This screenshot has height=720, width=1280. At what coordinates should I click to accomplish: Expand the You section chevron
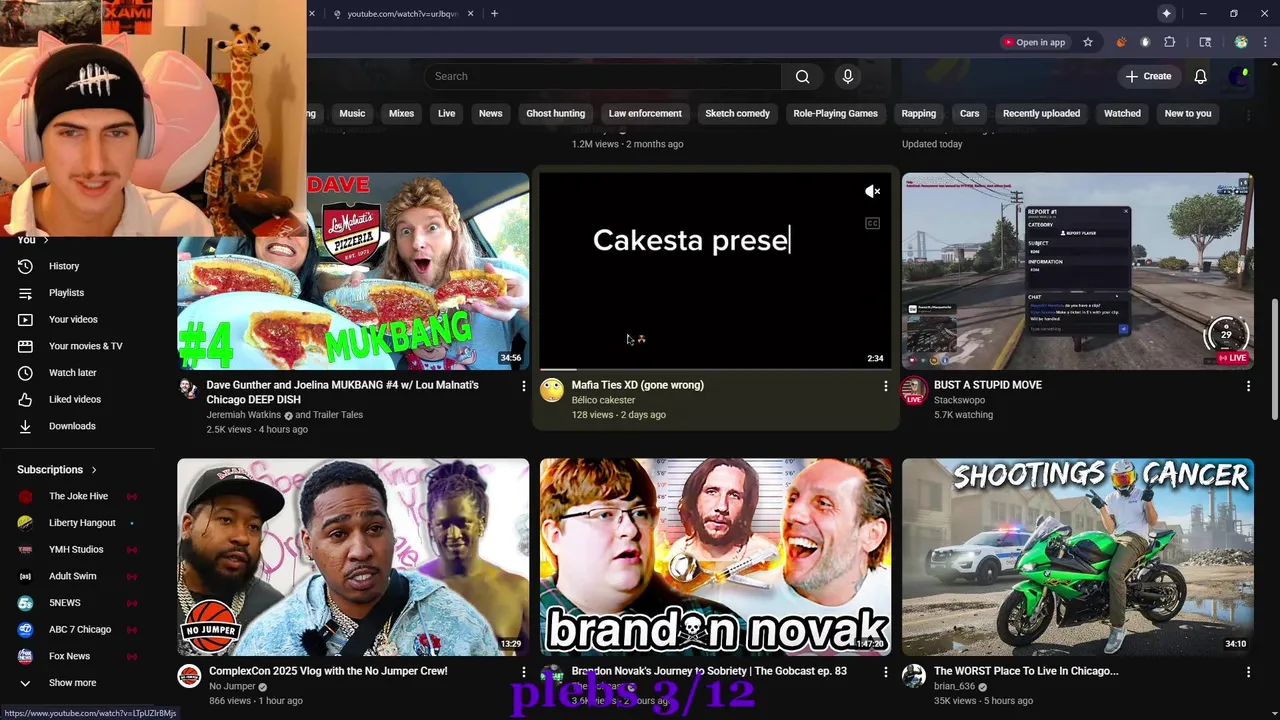[x=45, y=240]
